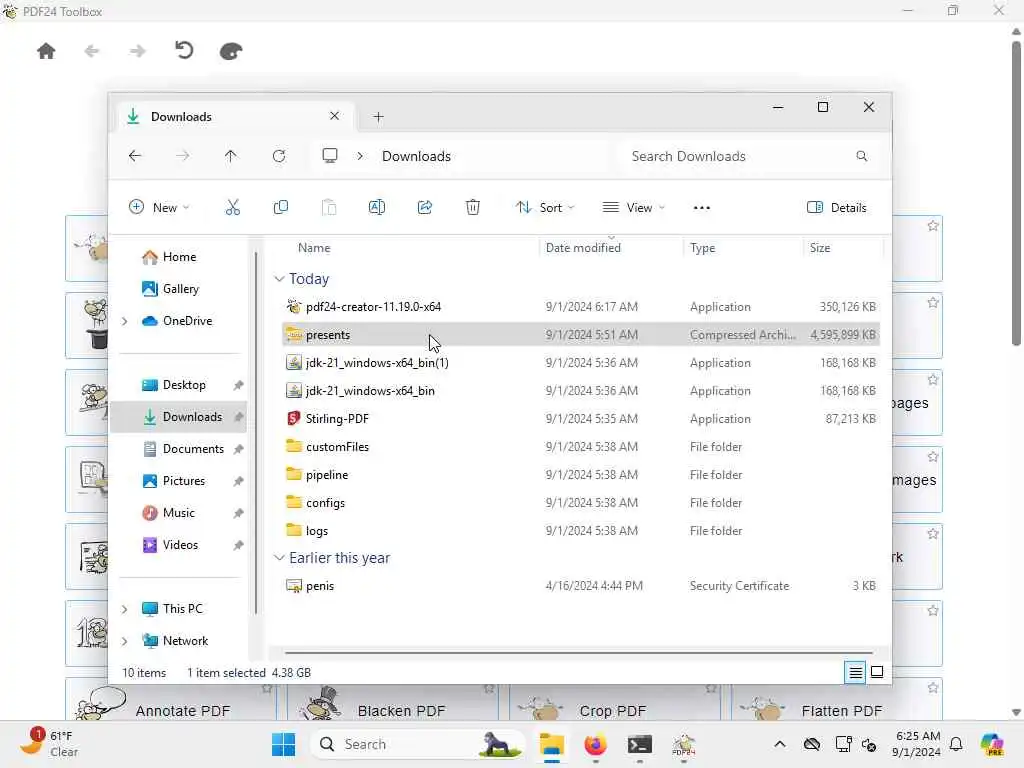Expand the This PC tree node

point(124,609)
